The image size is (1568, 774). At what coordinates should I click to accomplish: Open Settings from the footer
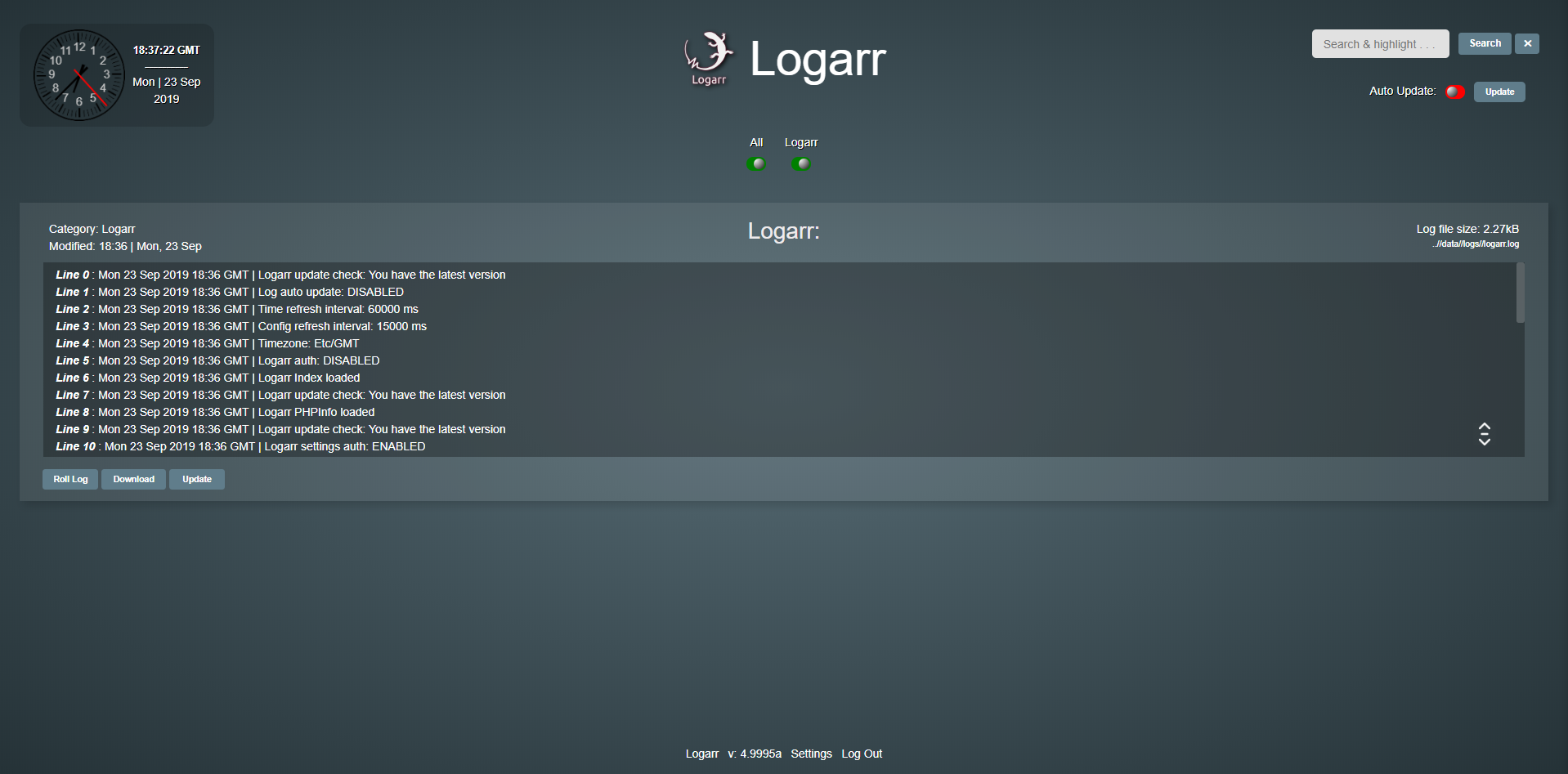click(x=811, y=754)
